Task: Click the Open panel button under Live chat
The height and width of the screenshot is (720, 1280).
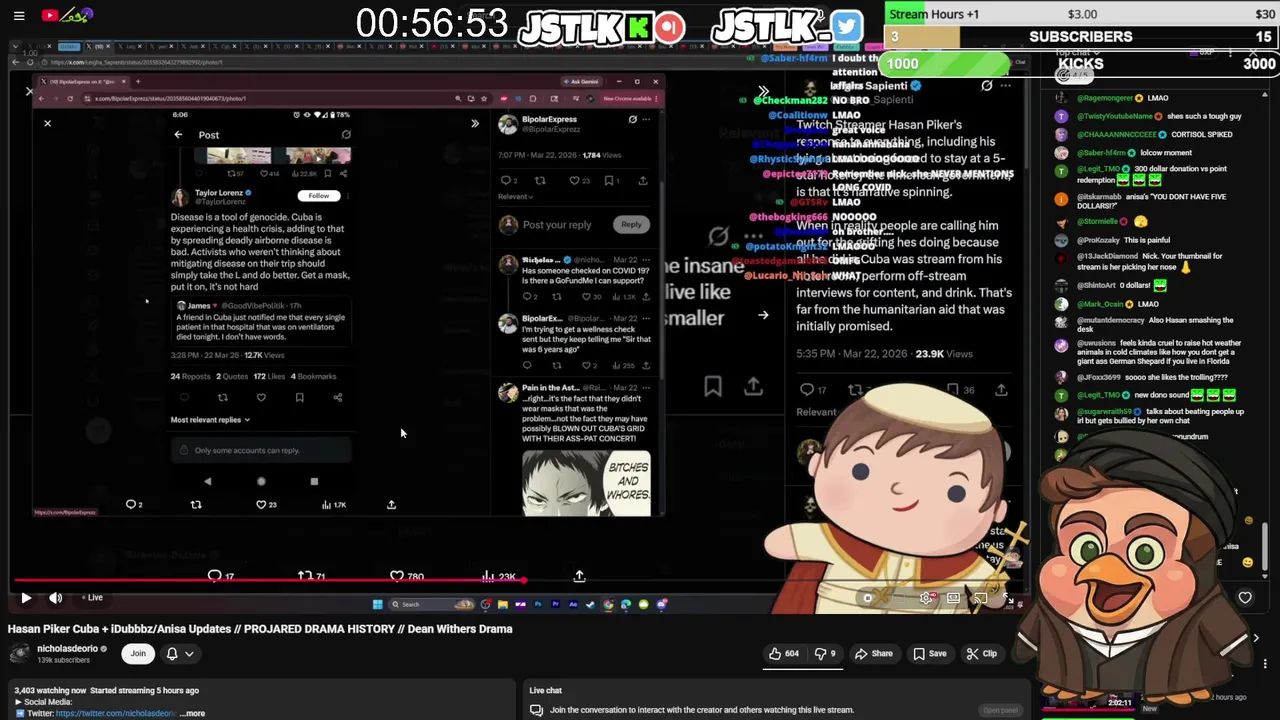Action: pos(1000,710)
